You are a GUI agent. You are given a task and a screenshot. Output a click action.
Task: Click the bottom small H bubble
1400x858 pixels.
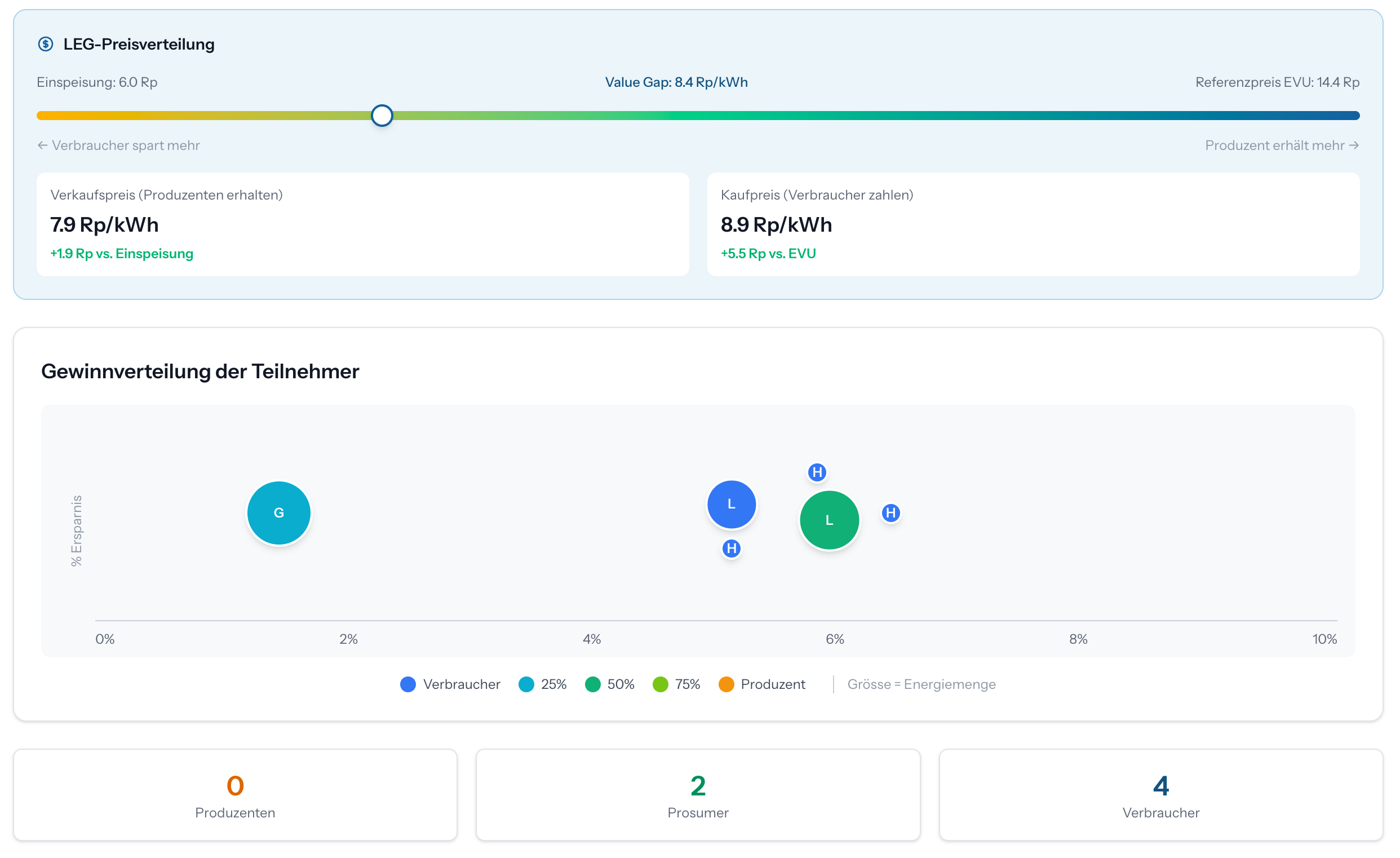click(730, 548)
